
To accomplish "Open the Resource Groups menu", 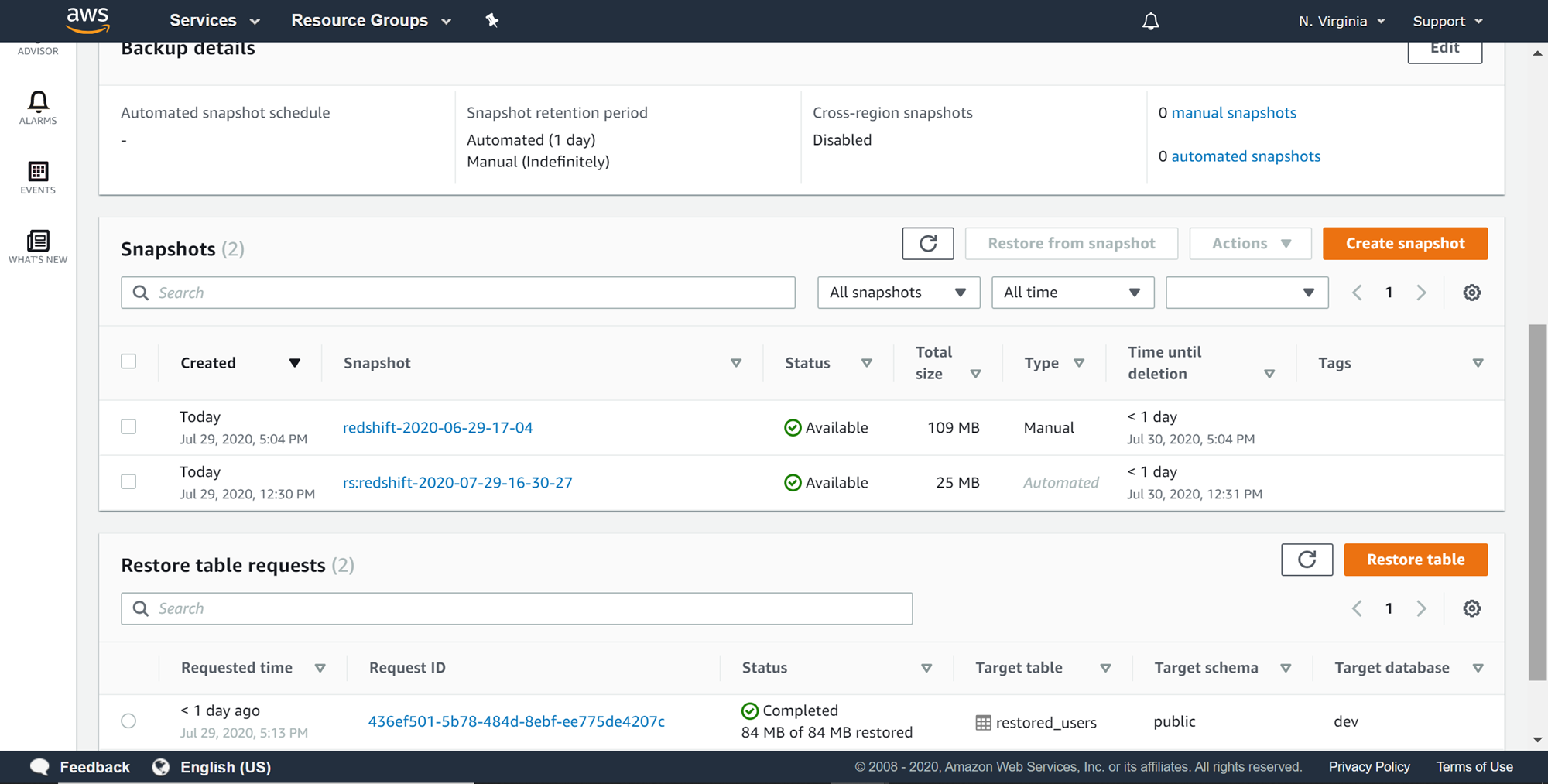I will pos(370,21).
